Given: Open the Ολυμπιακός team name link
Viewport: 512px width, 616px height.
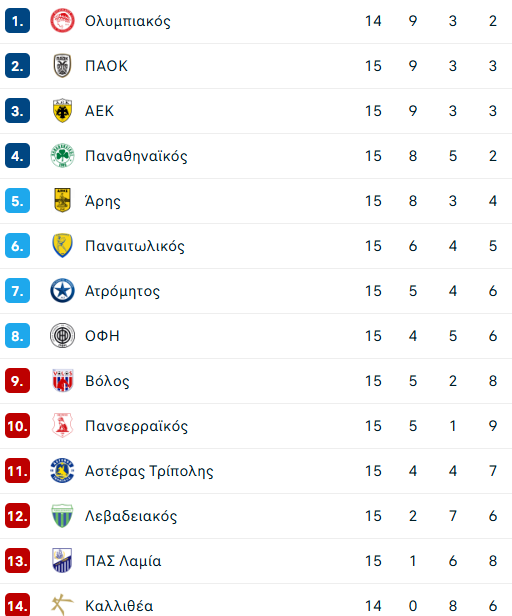Looking at the screenshot, I should click(128, 21).
